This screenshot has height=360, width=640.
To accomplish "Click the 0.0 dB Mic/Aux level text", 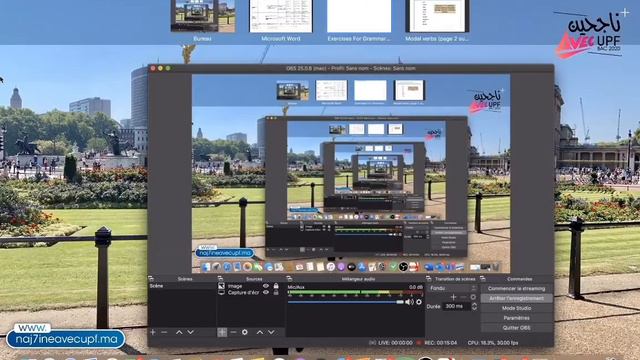I will tap(416, 287).
